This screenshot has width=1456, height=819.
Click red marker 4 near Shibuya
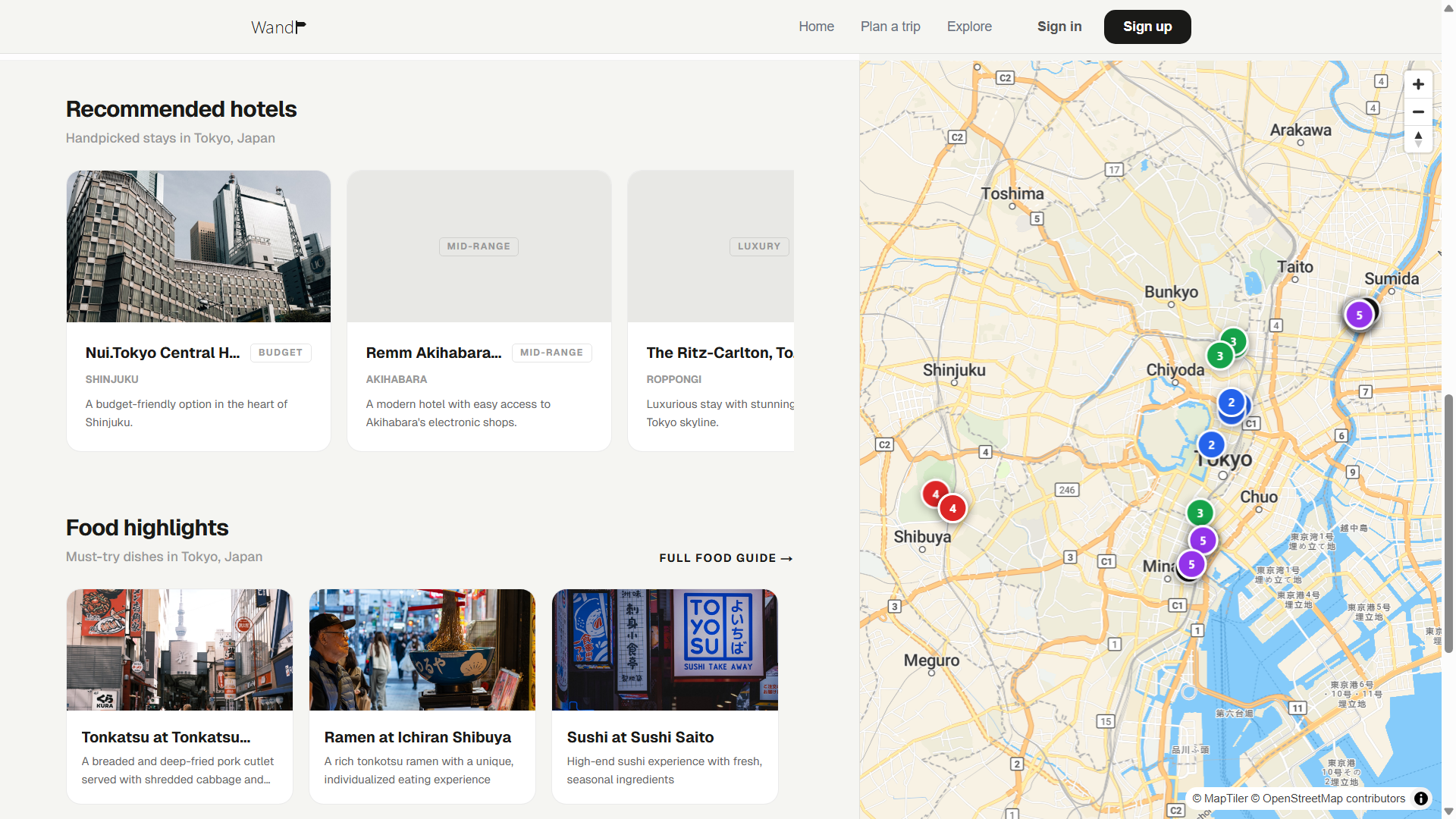point(952,509)
